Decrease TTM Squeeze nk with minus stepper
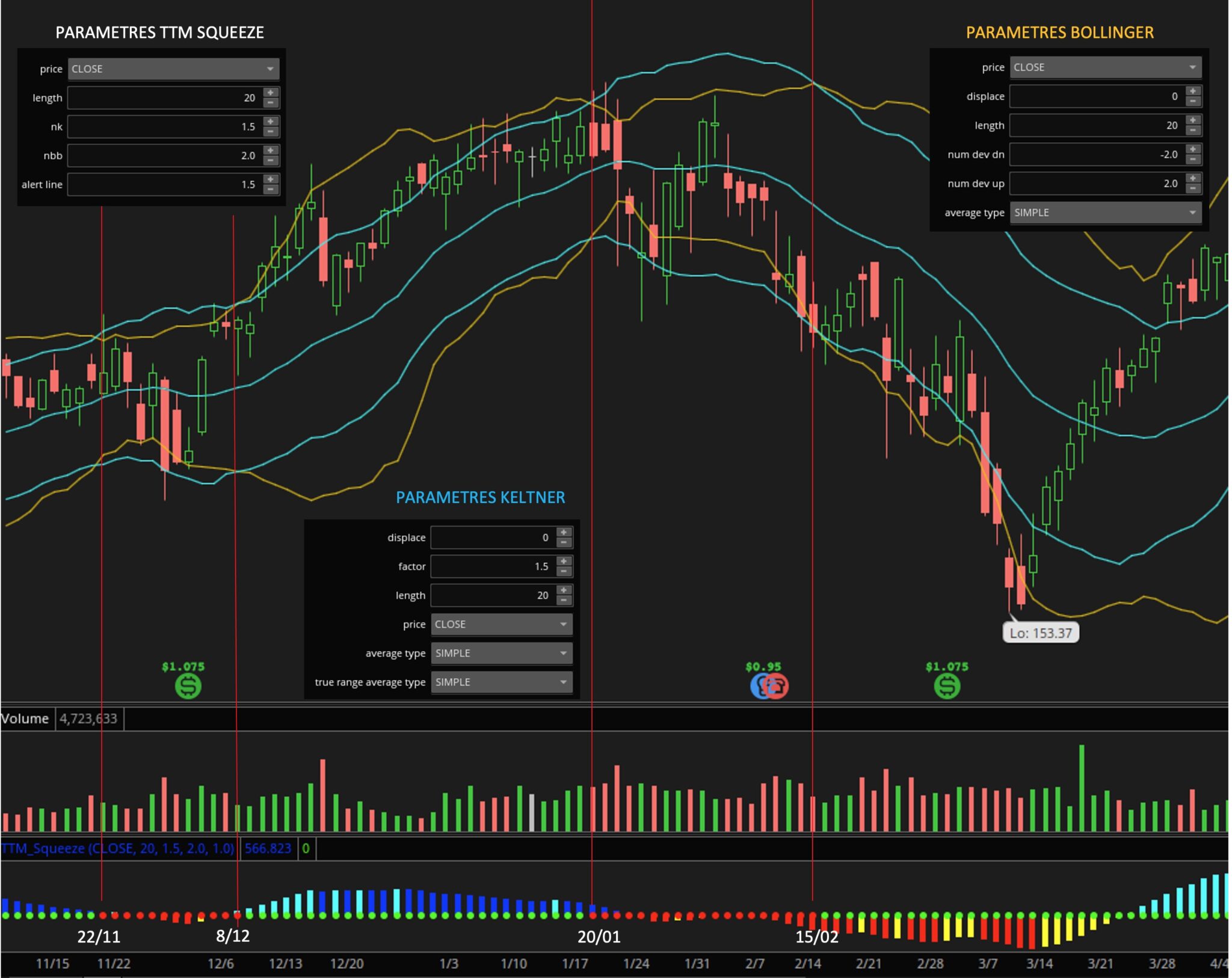Screen dimensions: 1232x978 click(271, 132)
